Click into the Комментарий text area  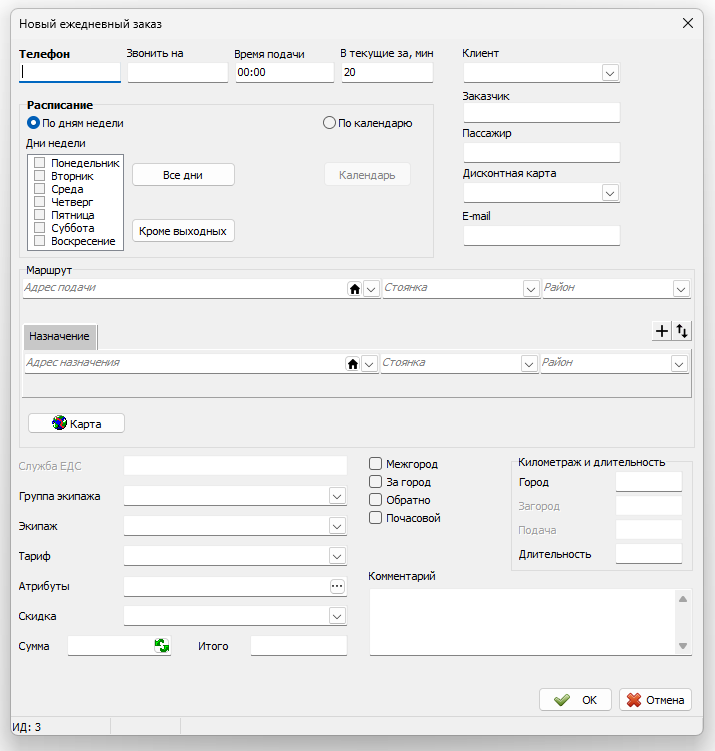pos(522,621)
